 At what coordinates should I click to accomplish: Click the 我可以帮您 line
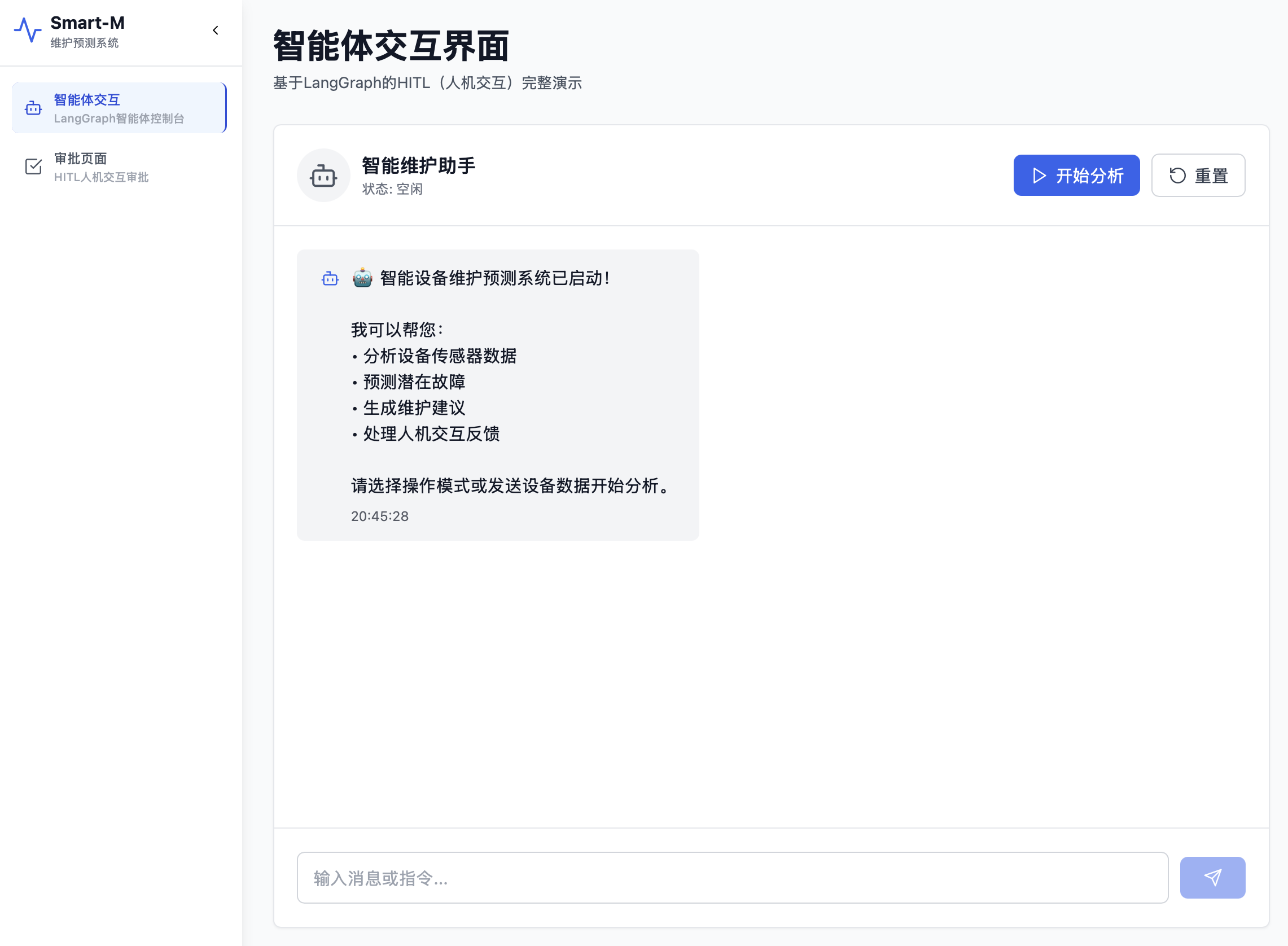pyautogui.click(x=397, y=330)
